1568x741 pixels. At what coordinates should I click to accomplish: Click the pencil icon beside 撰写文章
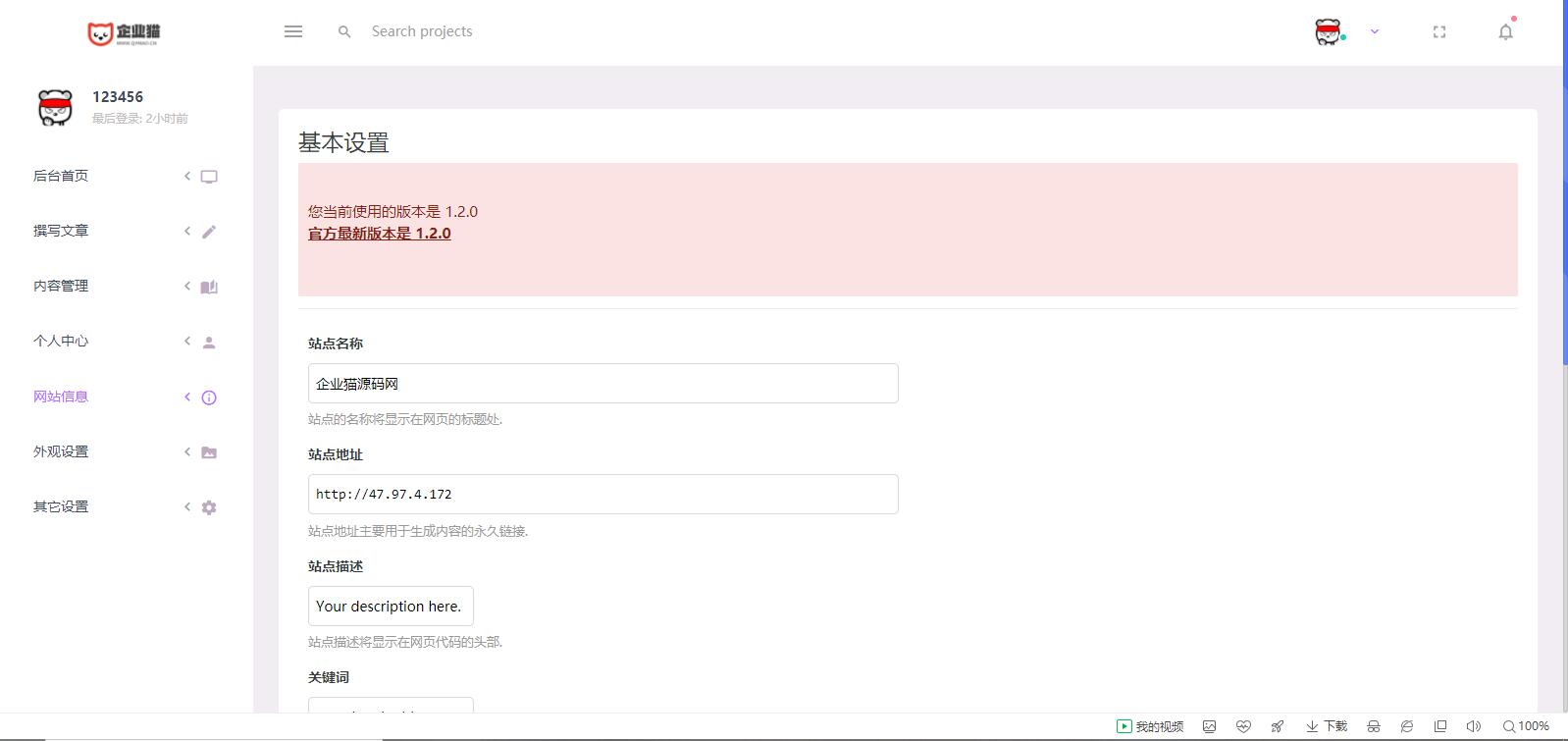(209, 232)
